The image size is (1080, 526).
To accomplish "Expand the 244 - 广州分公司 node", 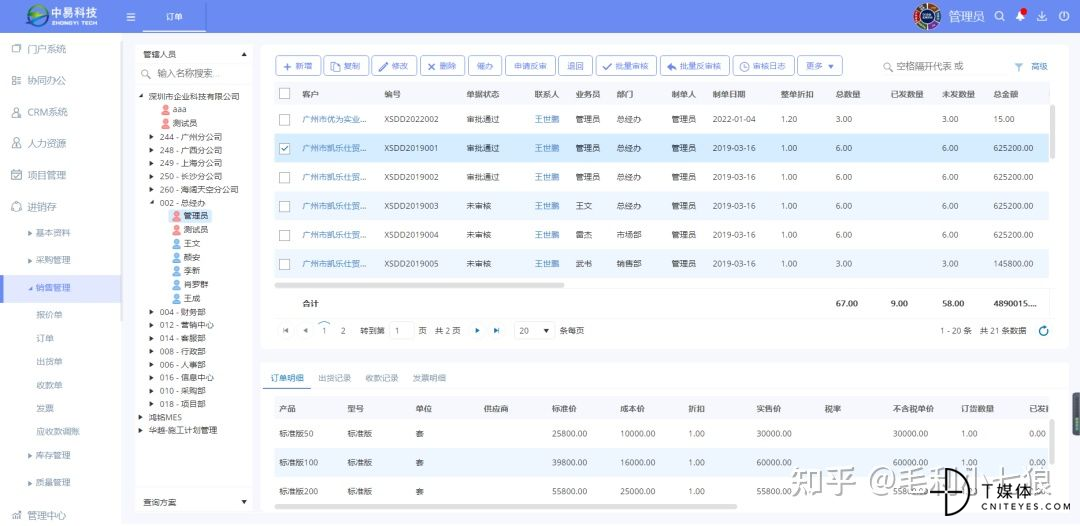I will [152, 137].
